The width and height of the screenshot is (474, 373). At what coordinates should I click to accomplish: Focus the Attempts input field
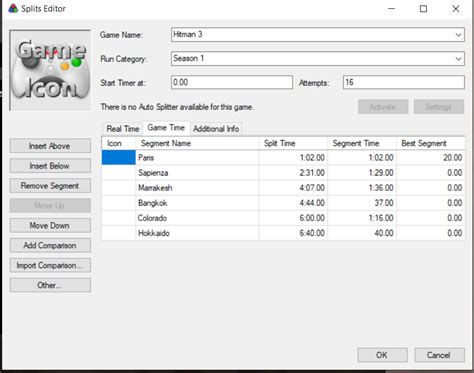404,82
